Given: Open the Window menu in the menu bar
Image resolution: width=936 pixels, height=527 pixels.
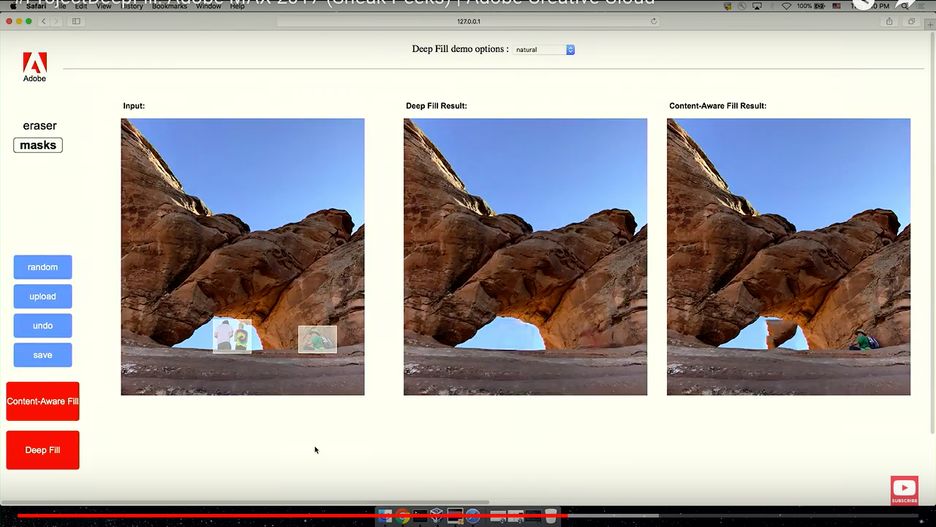Looking at the screenshot, I should [208, 7].
